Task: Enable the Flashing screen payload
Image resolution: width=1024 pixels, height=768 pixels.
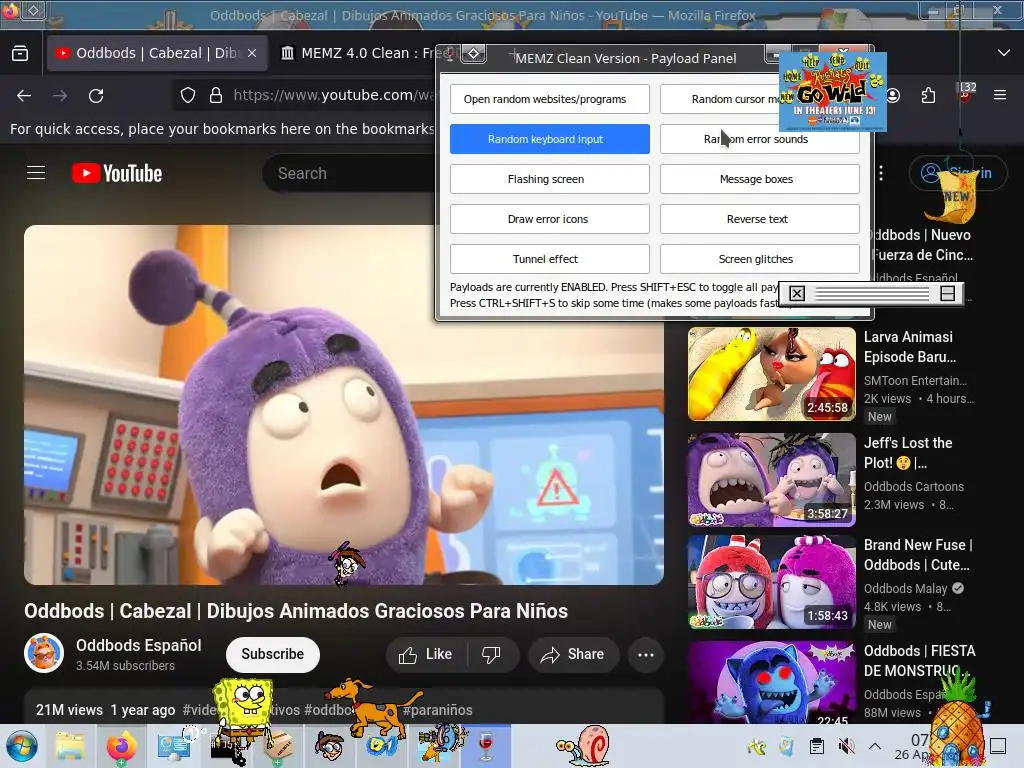Action: pyautogui.click(x=549, y=179)
